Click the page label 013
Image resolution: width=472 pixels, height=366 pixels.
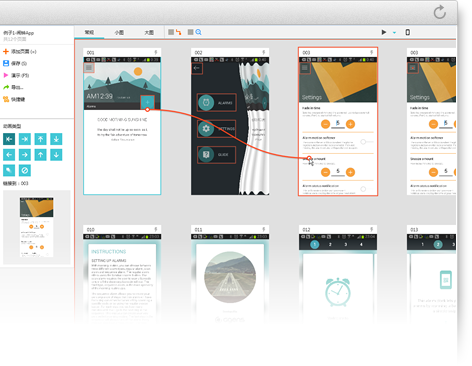click(414, 230)
